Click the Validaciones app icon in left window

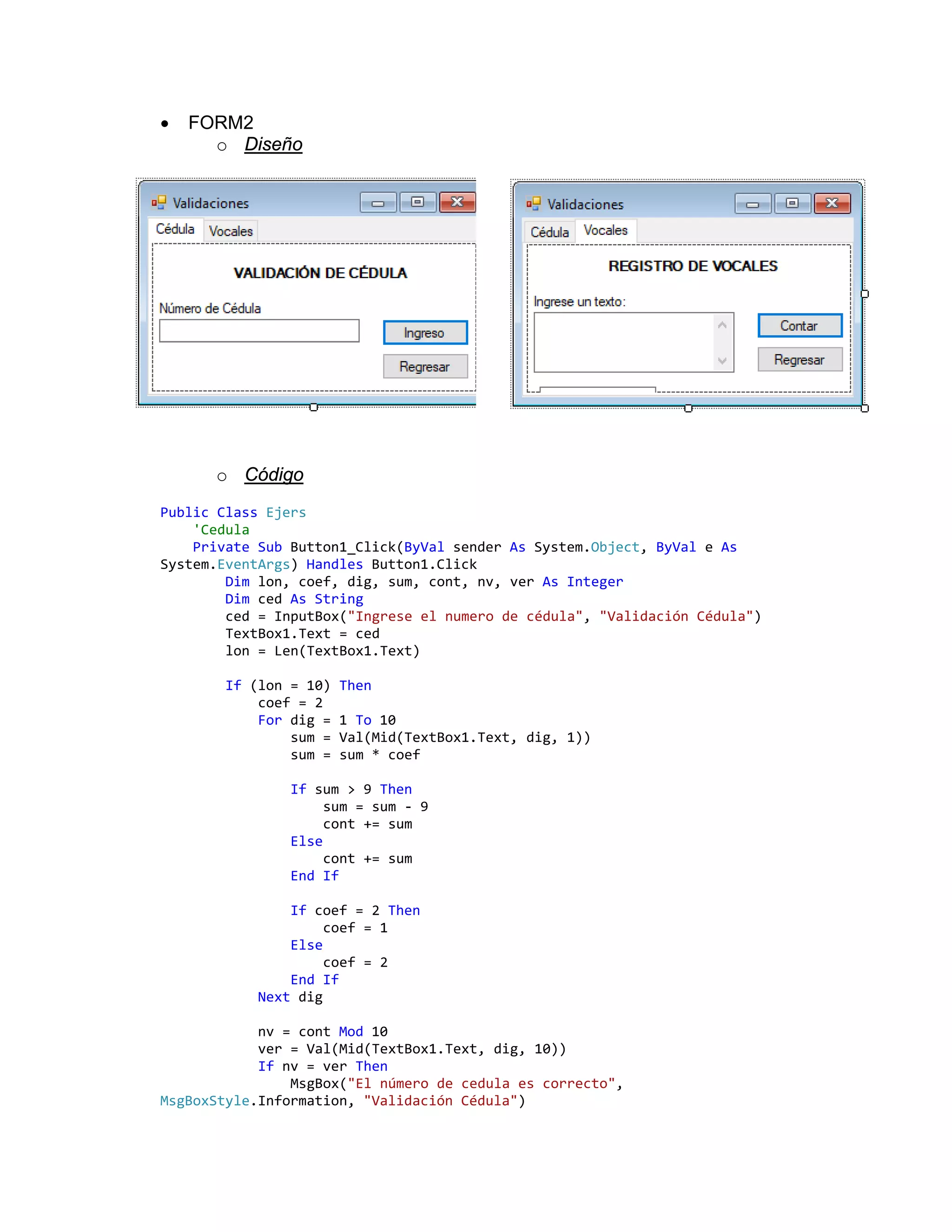point(159,203)
